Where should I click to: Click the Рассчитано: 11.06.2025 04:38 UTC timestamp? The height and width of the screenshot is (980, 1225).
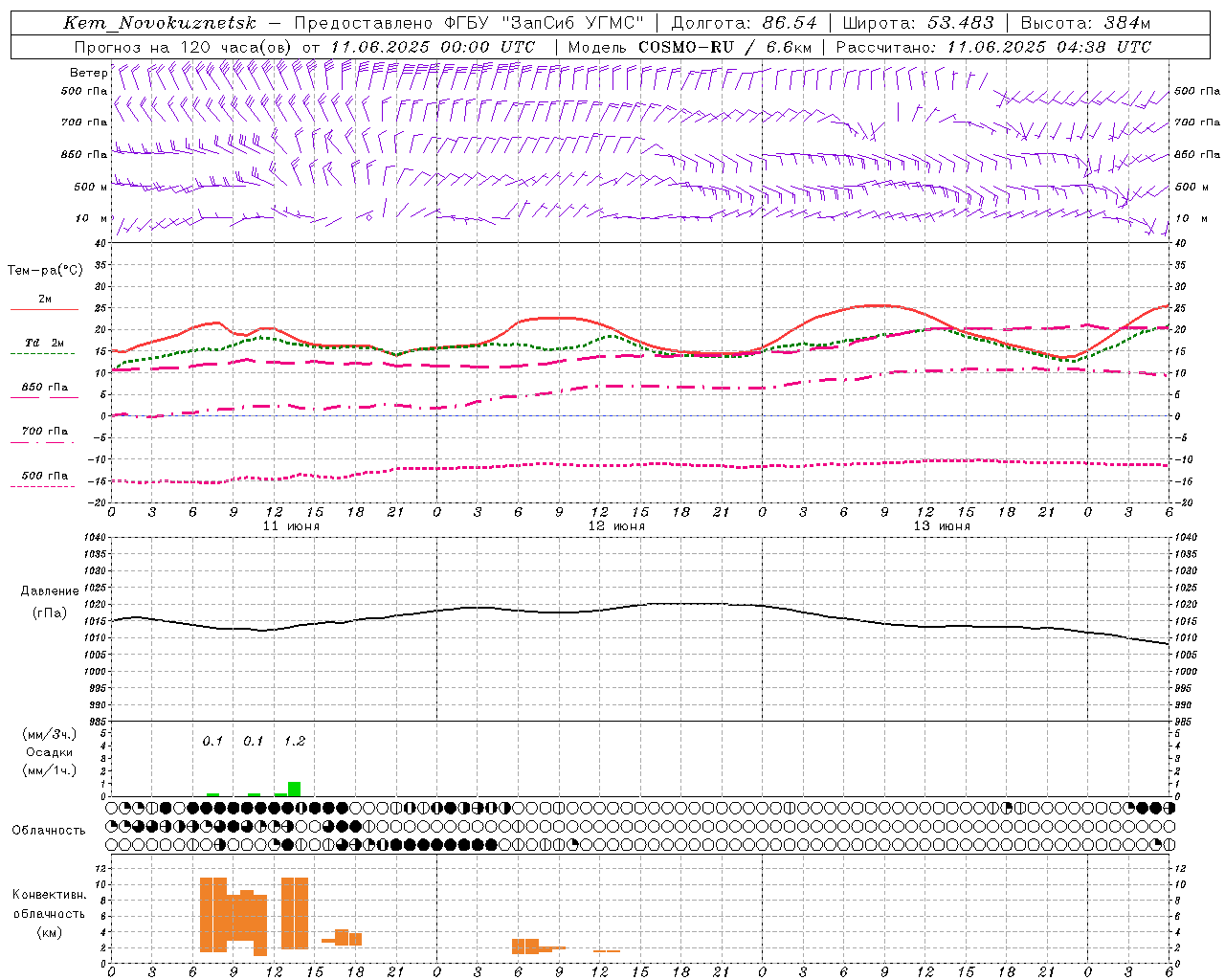point(993,47)
